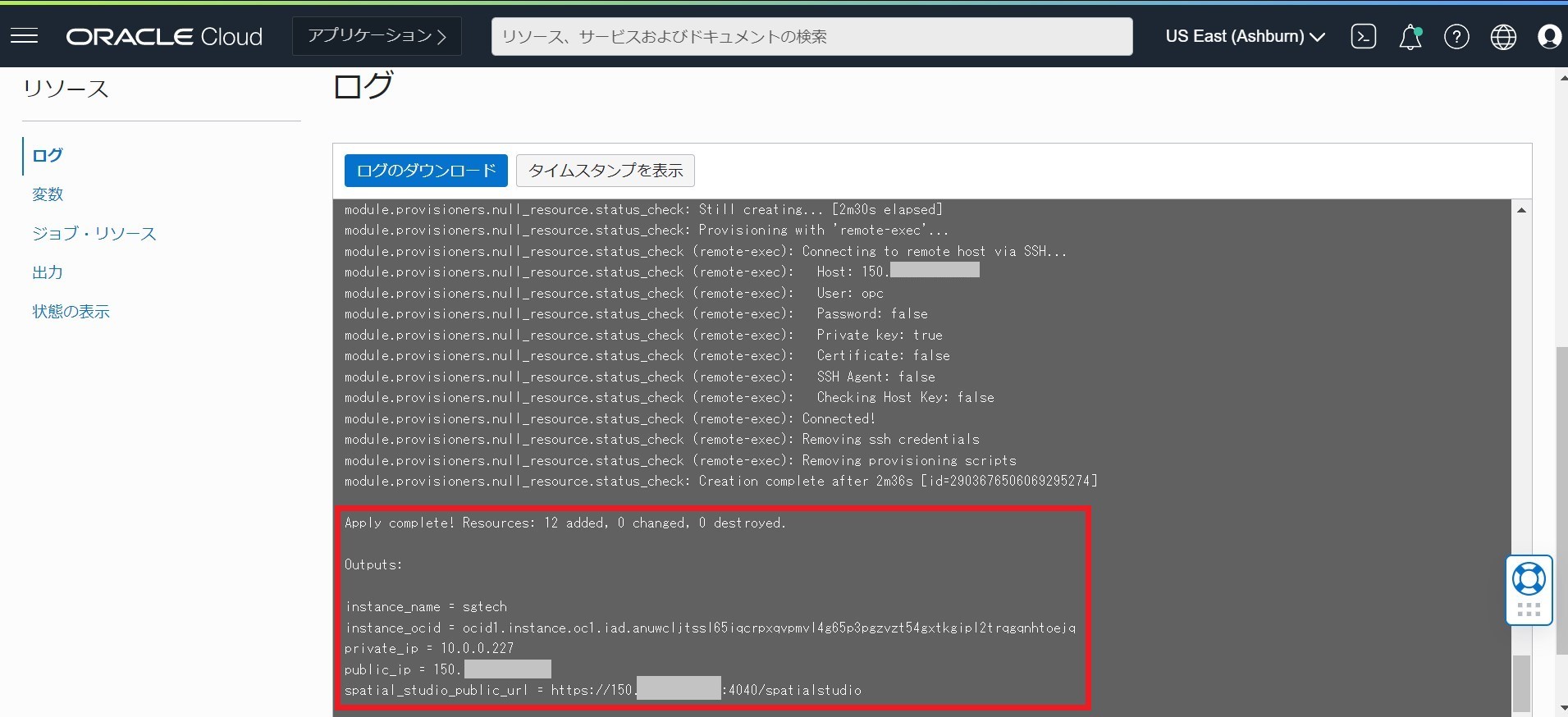The width and height of the screenshot is (1568, 717).
Task: Select ジョブ・リソース in the sidebar
Action: pyautogui.click(x=94, y=234)
